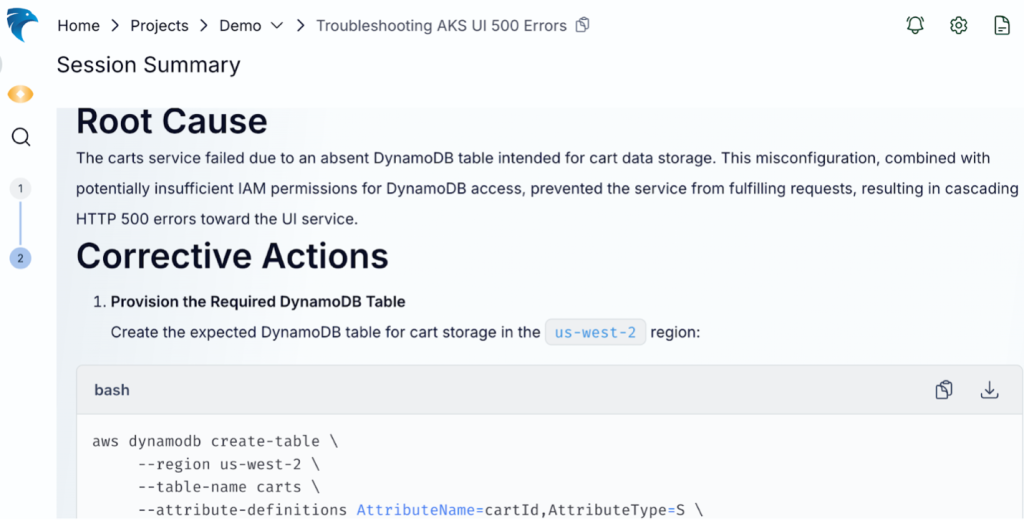Viewport: 1024px width, 521px height.
Task: Click the Provision the Required DynamoDB Table item
Action: click(x=258, y=301)
